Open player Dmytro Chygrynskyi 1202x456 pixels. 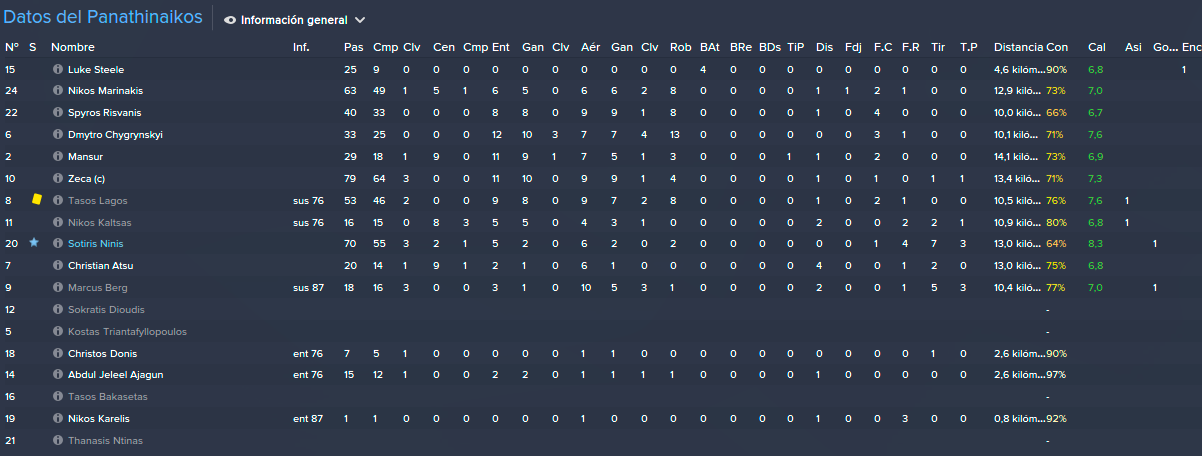click(115, 135)
